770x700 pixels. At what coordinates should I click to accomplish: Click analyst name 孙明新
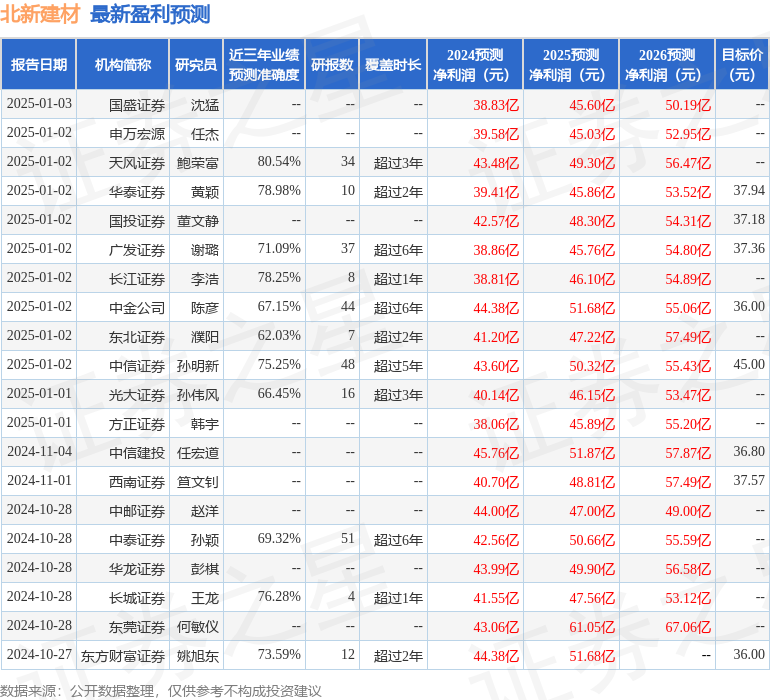(x=197, y=366)
